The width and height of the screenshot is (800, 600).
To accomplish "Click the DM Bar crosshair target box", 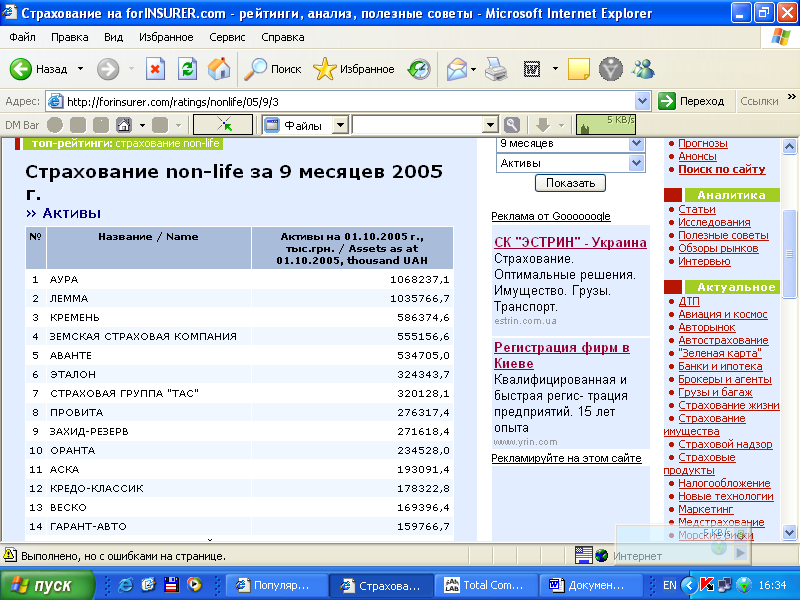I will 223,124.
